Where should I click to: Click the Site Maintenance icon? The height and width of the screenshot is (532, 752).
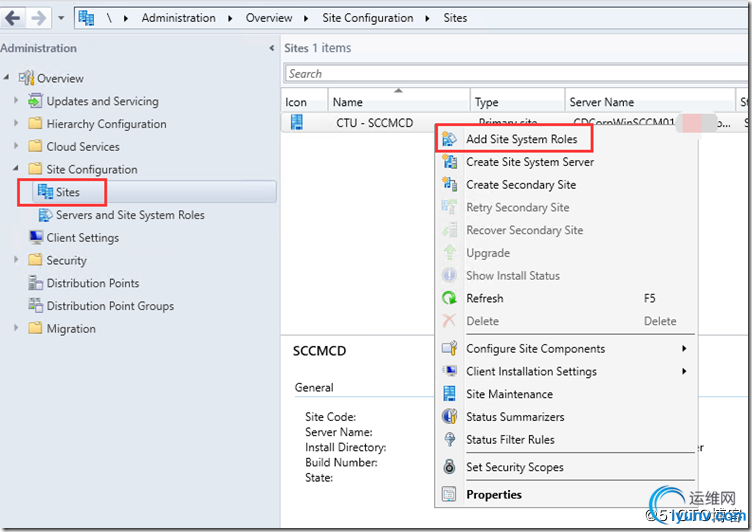click(x=449, y=394)
